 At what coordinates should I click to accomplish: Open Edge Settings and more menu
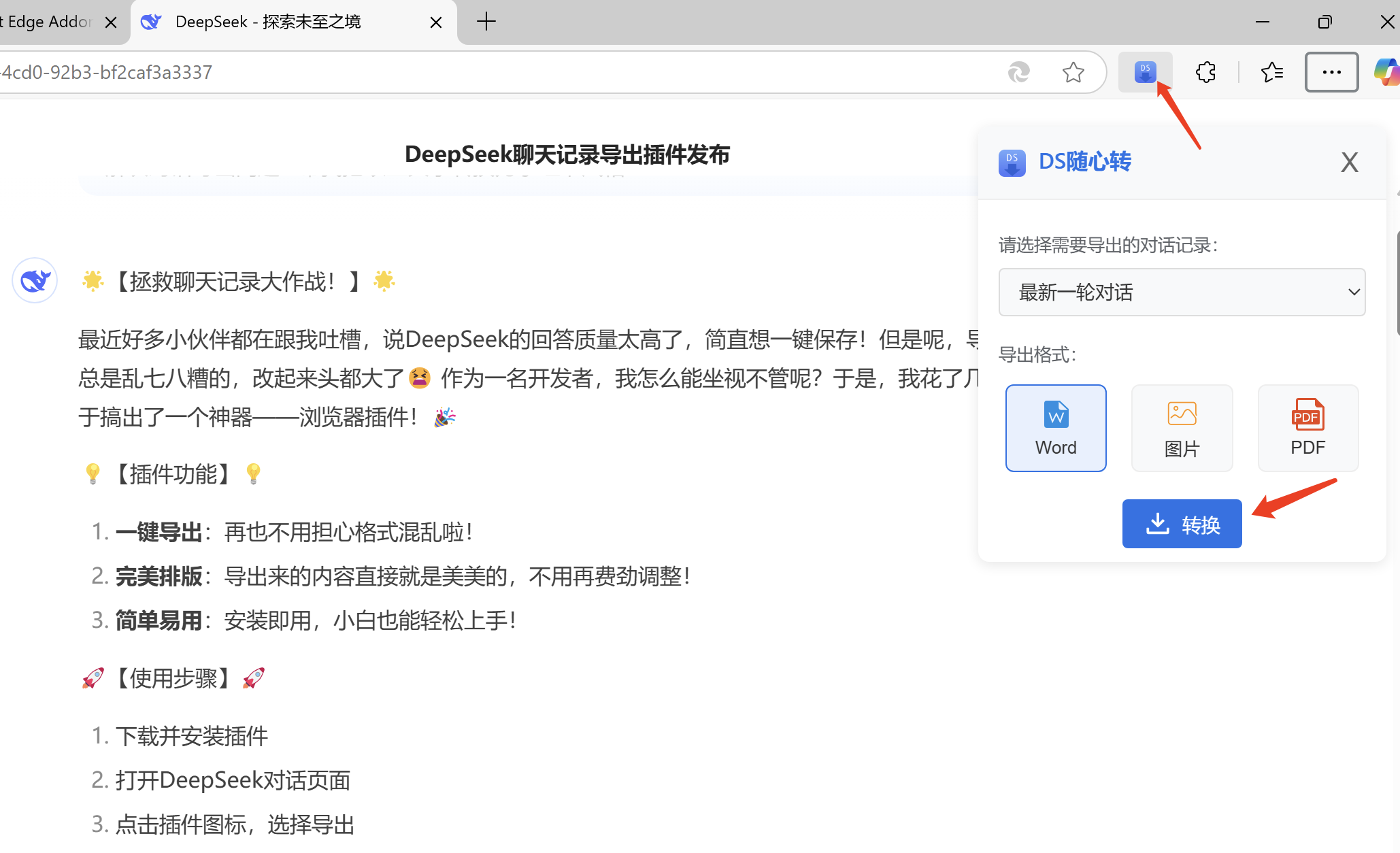click(x=1331, y=72)
